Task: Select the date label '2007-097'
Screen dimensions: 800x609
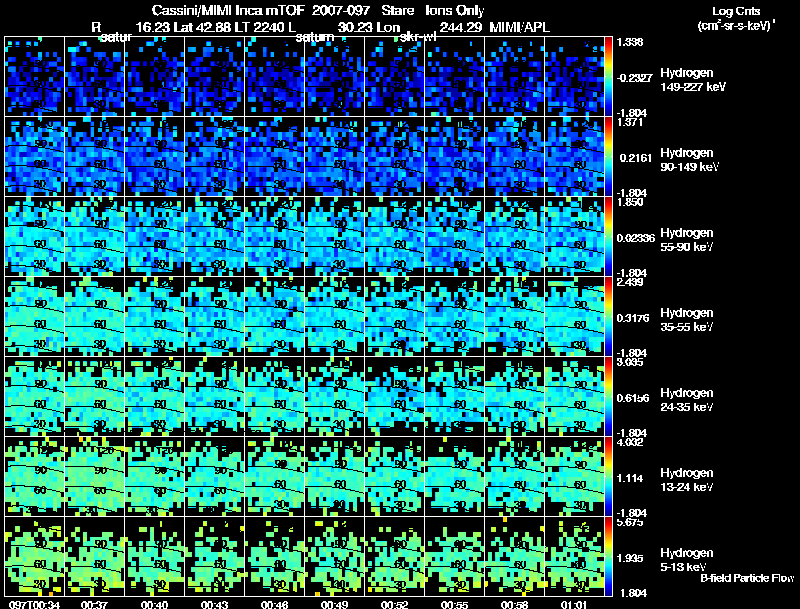Action: (341, 11)
